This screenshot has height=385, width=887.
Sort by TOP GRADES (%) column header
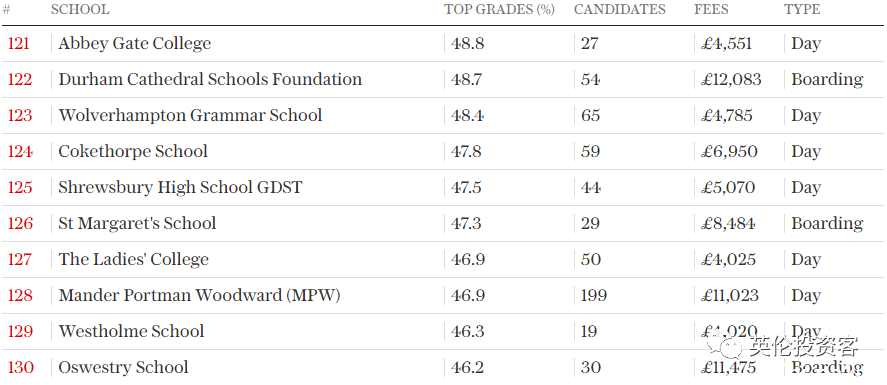click(499, 10)
